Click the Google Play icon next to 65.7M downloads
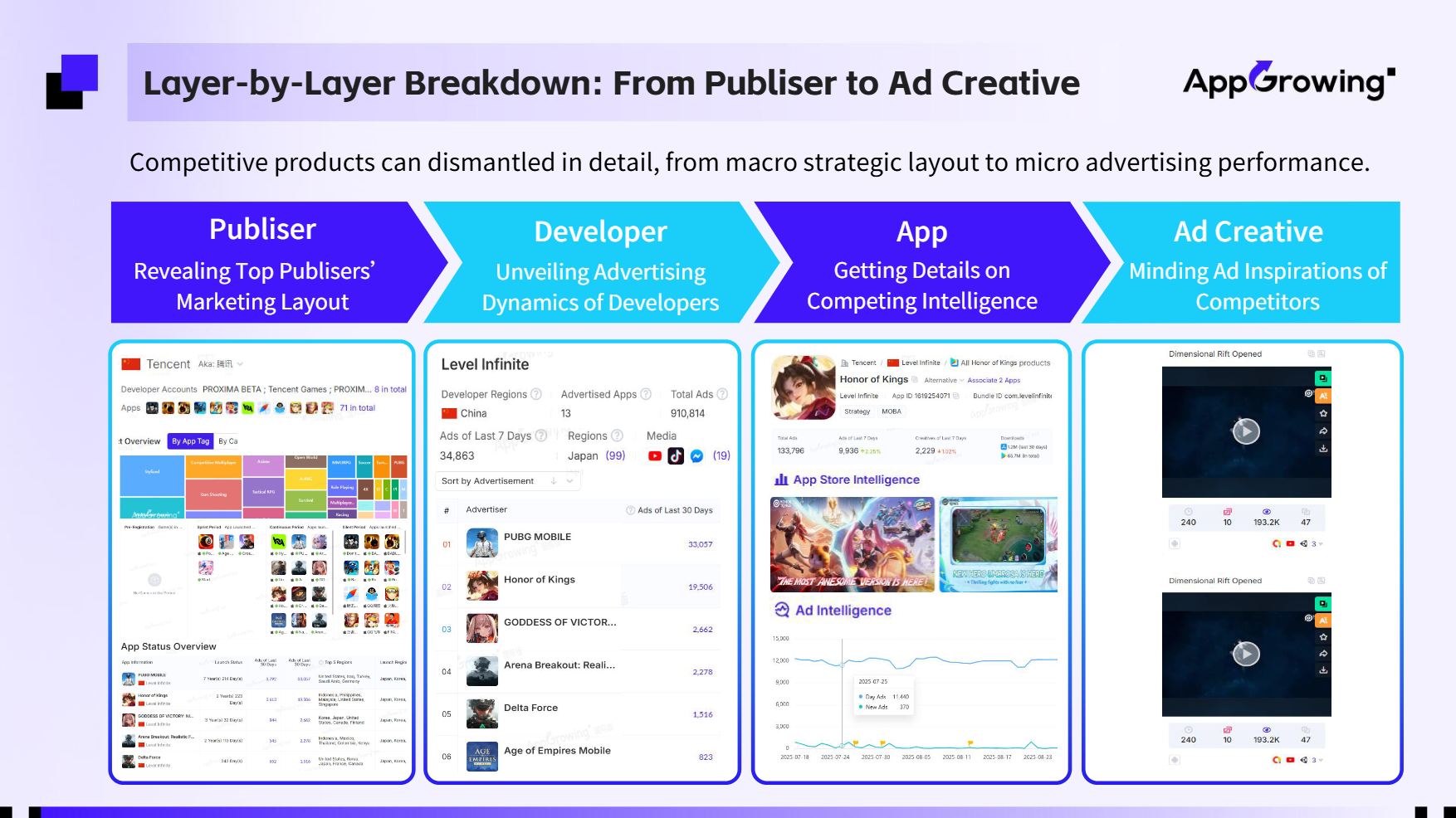Viewport: 1456px width, 818px height. pos(1004,456)
